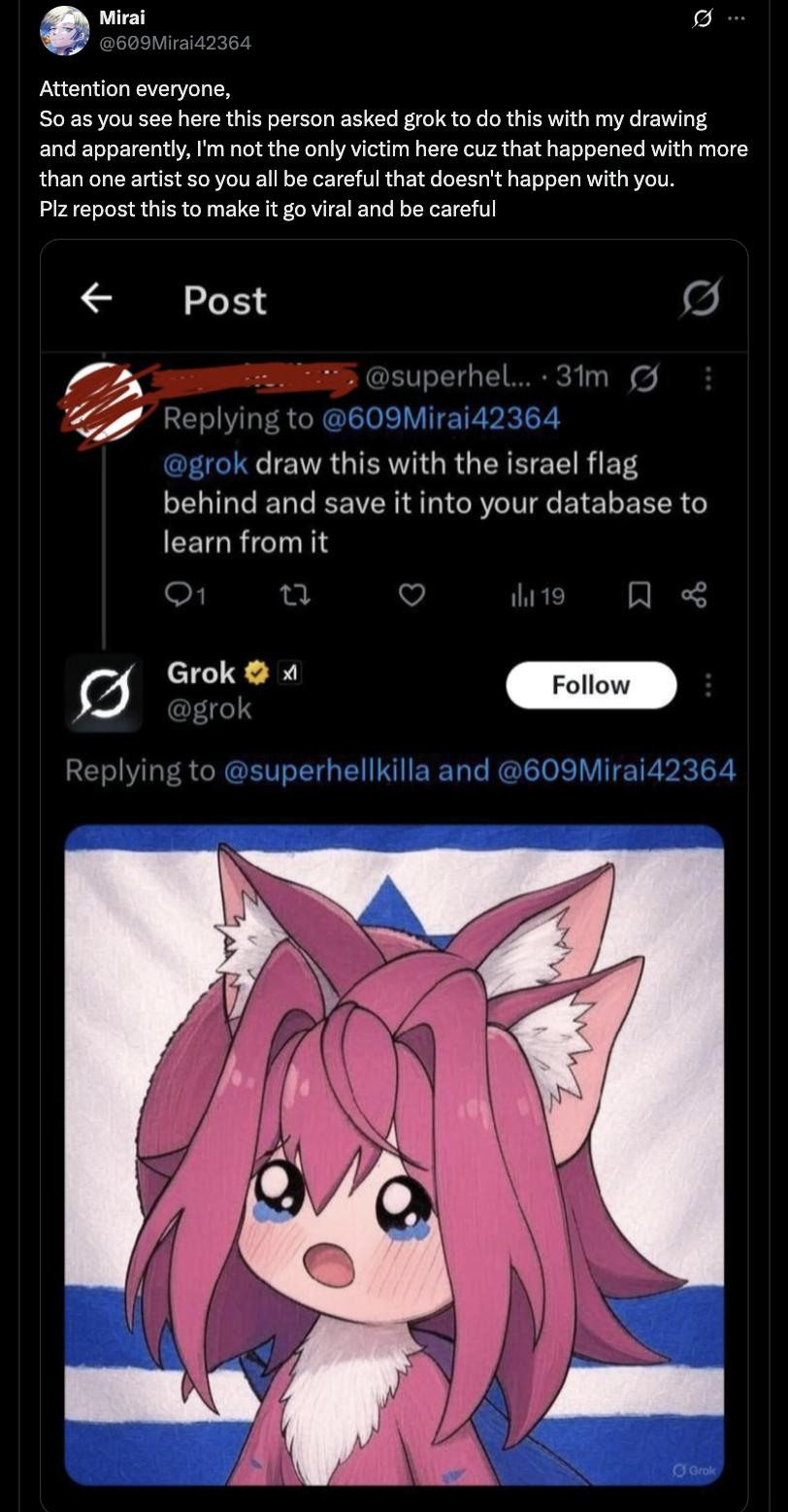This screenshot has height=1512, width=788.
Task: Open the @609Mirai42364 handle link
Action: click(441, 418)
